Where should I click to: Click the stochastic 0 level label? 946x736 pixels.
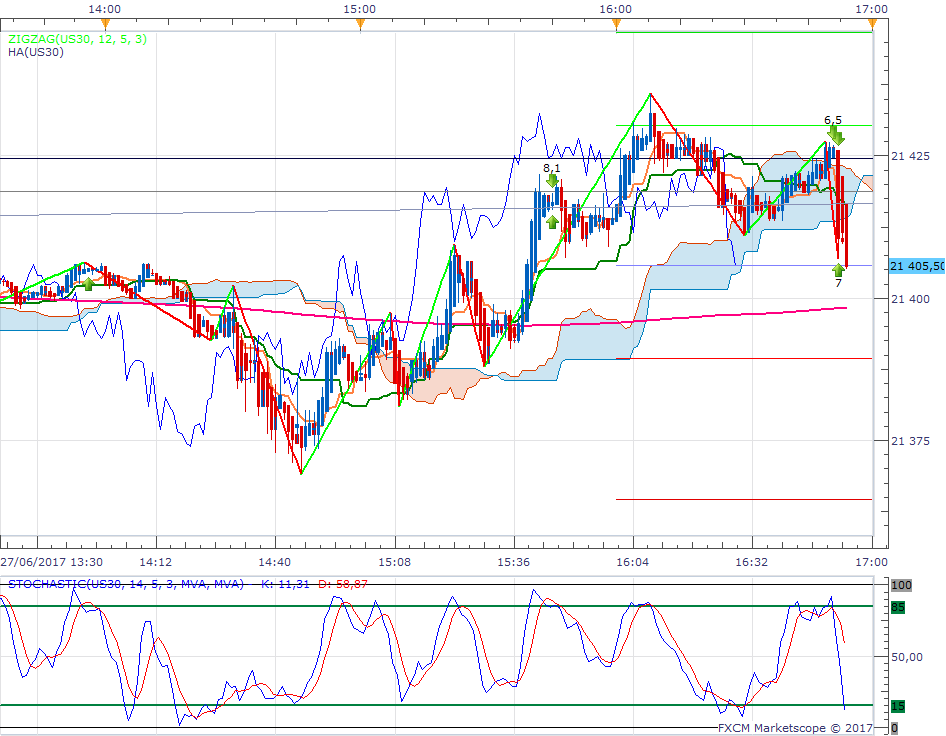894,728
